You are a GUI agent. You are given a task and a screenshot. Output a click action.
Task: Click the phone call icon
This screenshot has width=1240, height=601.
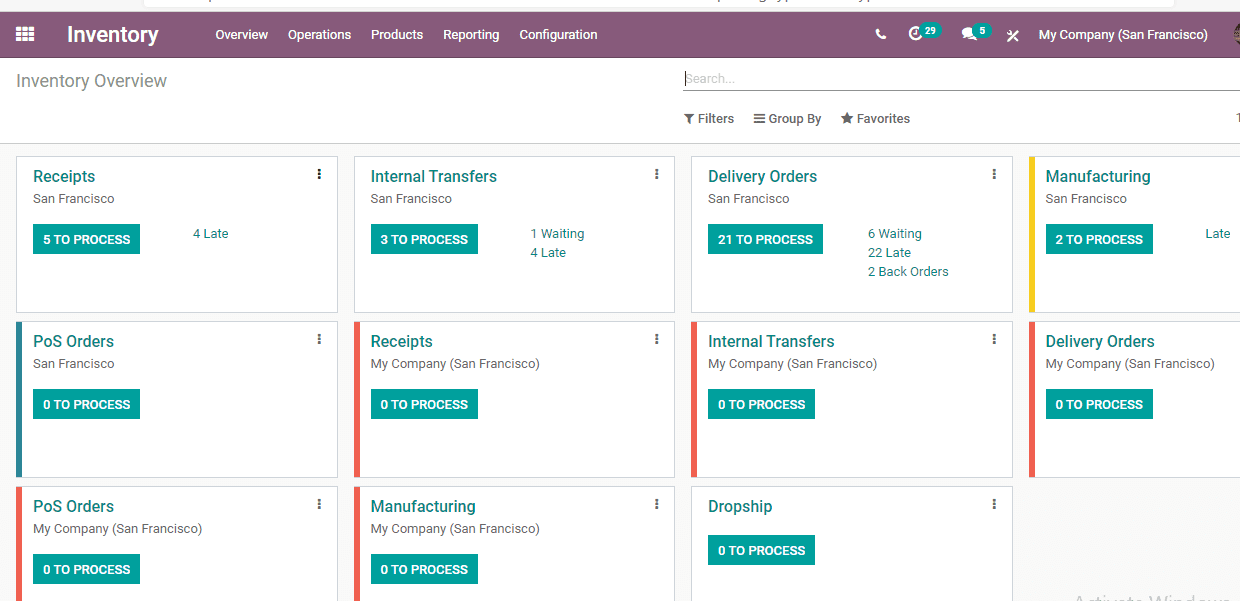880,34
